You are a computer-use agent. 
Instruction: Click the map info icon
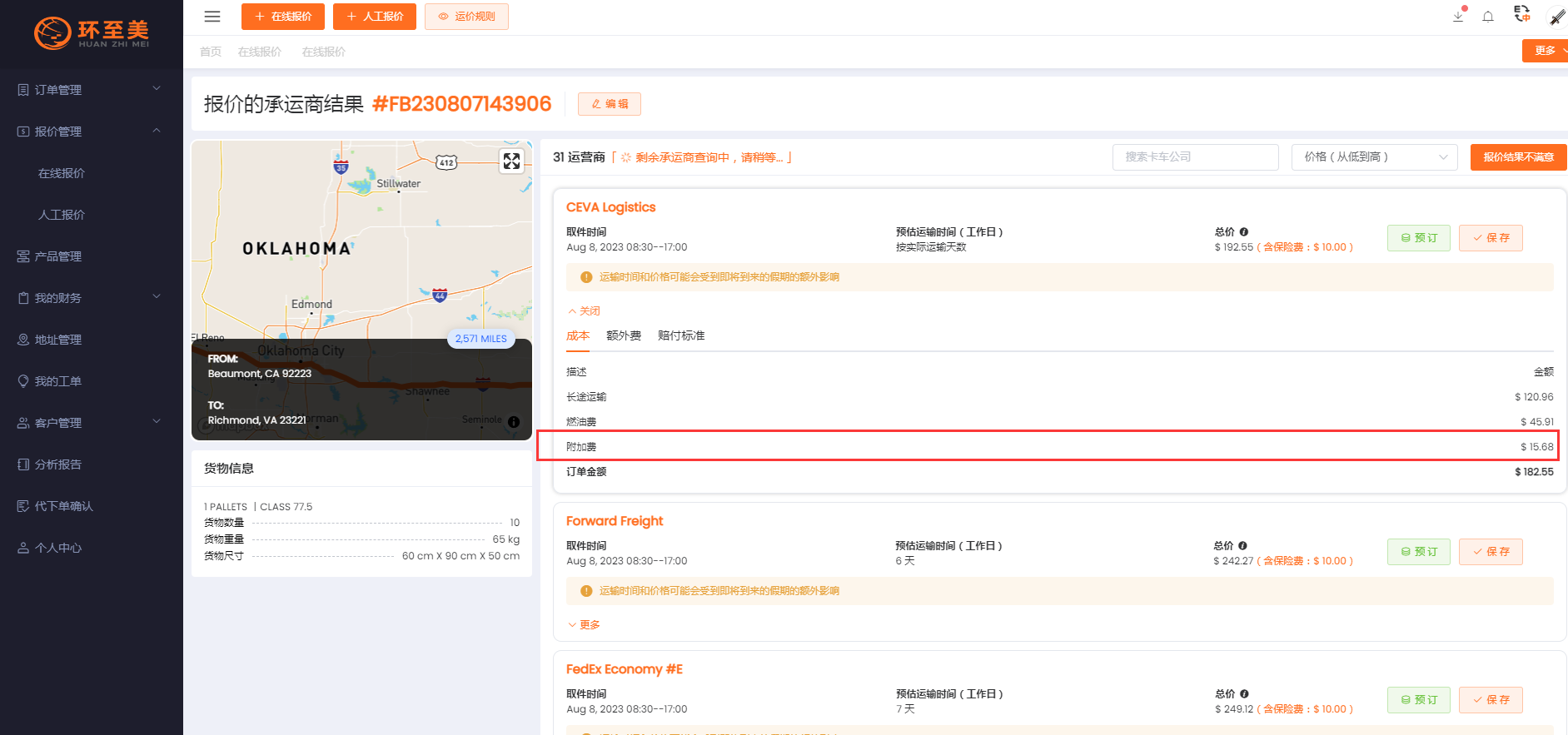click(514, 422)
